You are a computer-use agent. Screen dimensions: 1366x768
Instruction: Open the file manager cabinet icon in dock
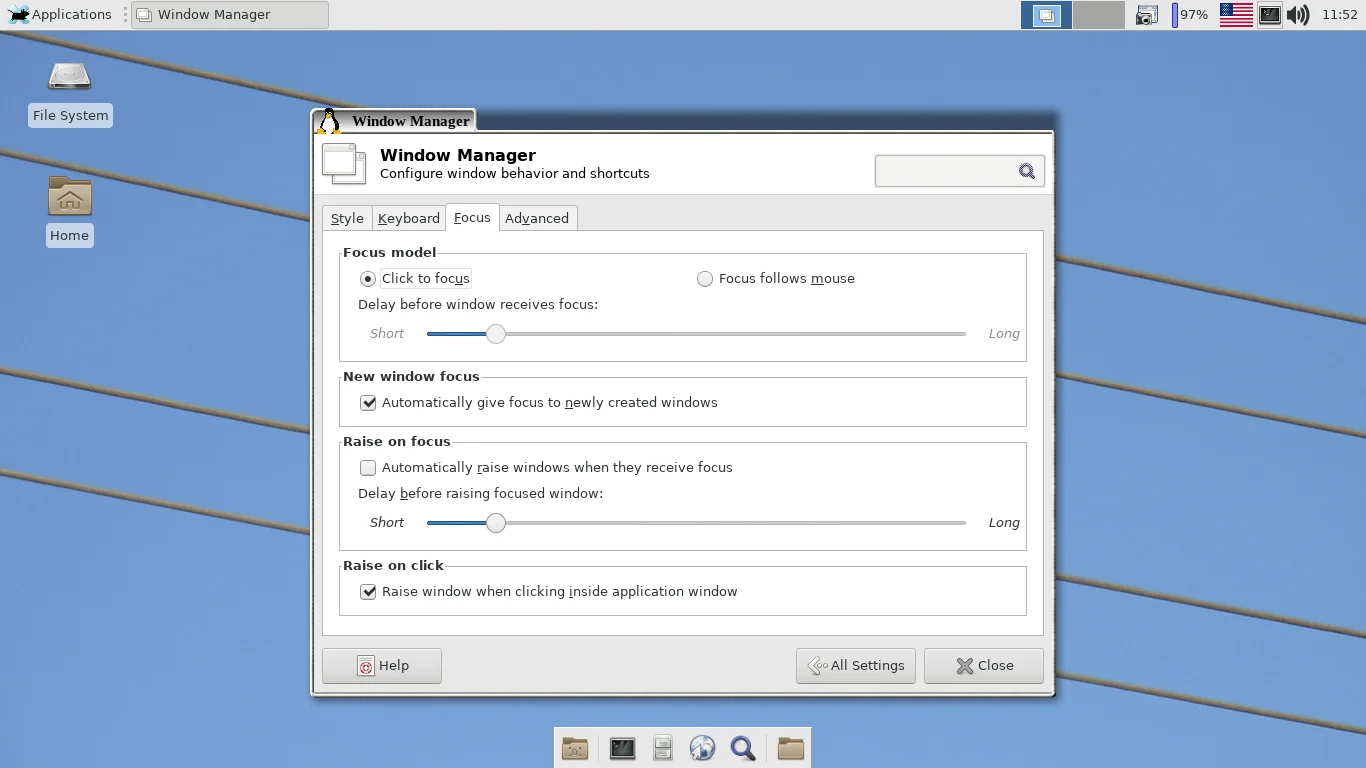662,748
